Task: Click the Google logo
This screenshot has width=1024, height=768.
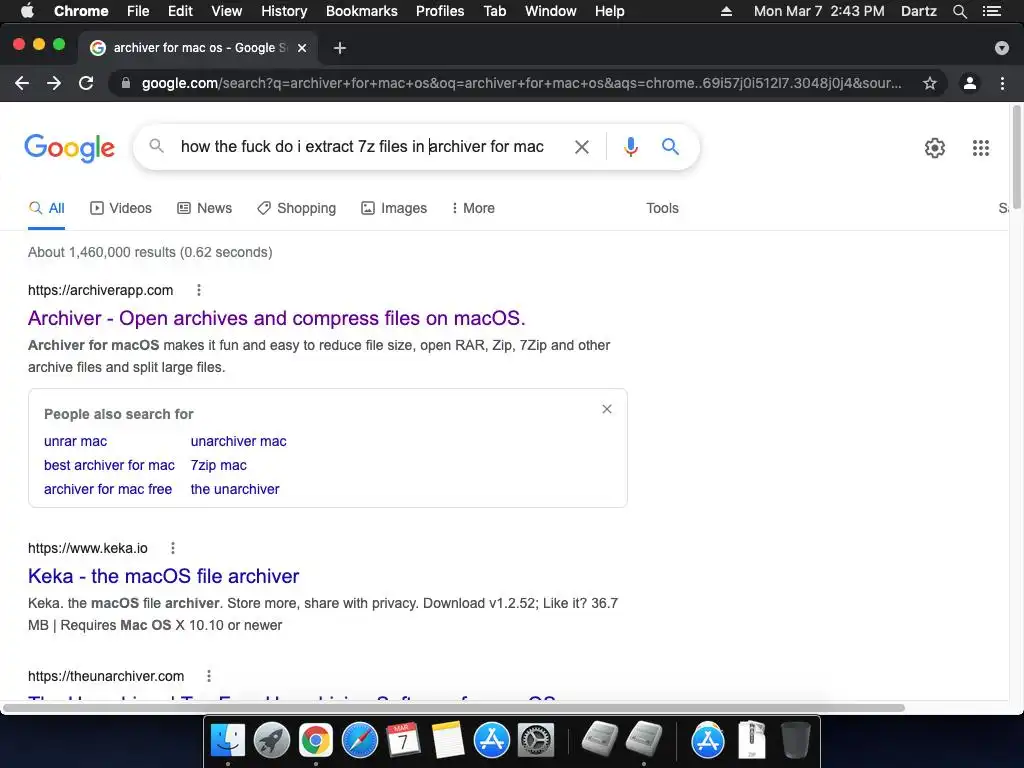Action: (69, 148)
